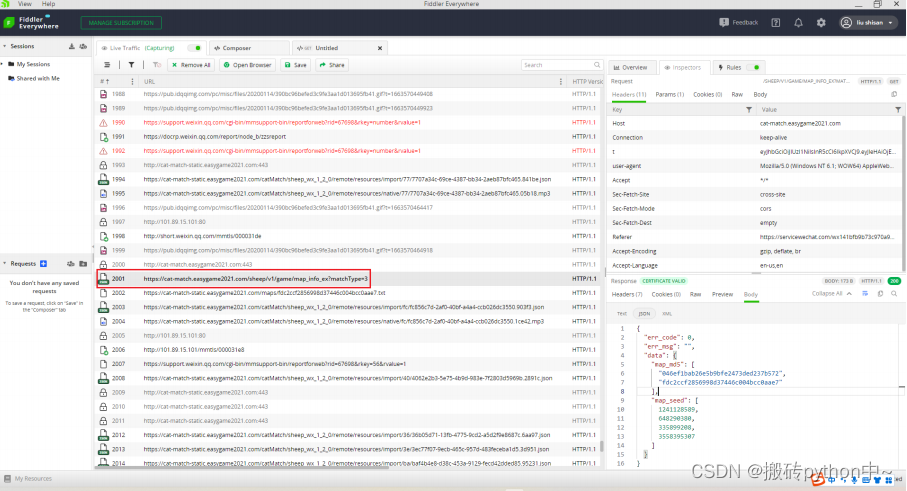Click the help question mark icon
Viewport: 907px width, 491px height.
776,22
